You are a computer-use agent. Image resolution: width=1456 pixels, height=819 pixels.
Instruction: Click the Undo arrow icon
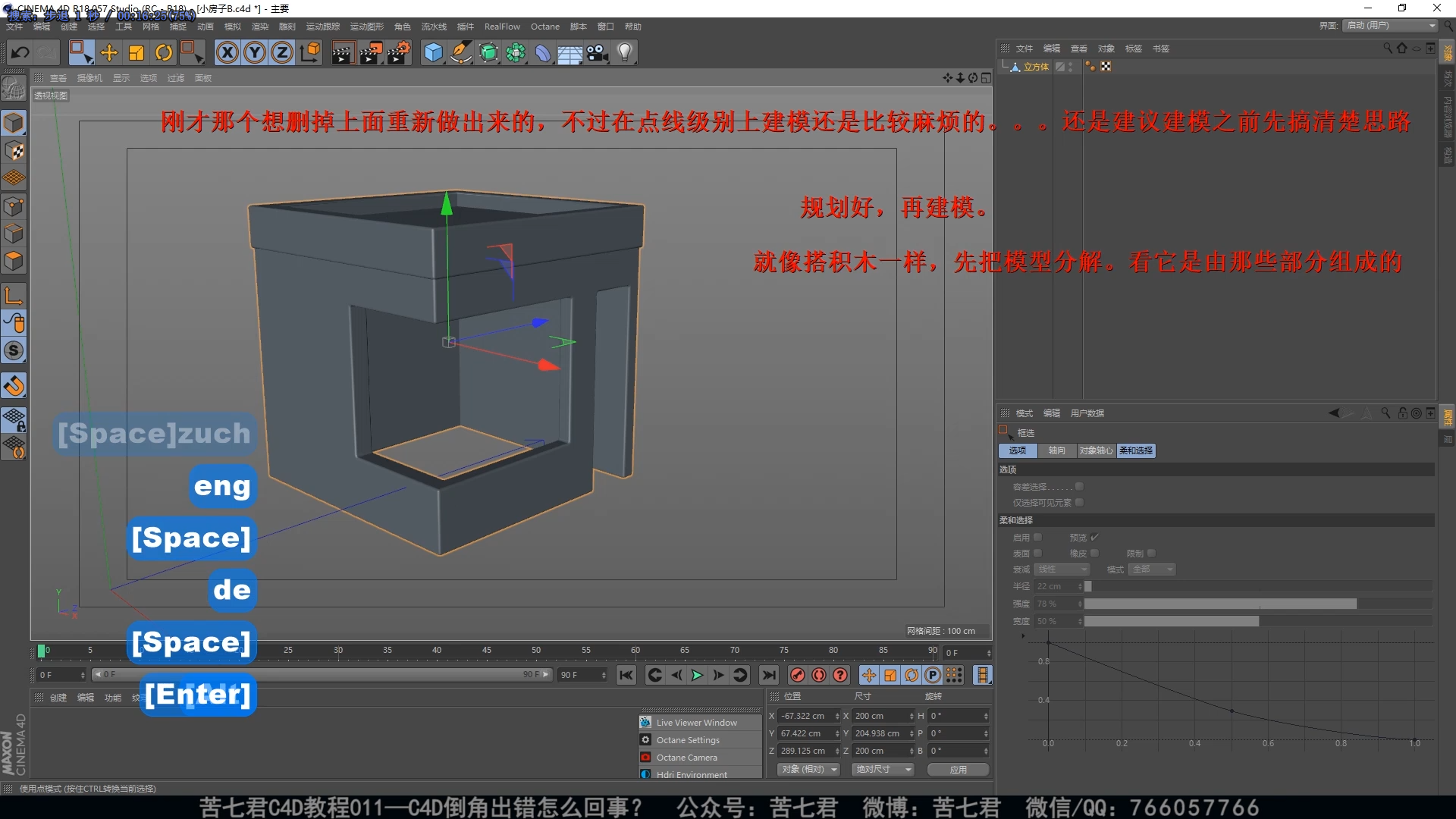tap(20, 52)
